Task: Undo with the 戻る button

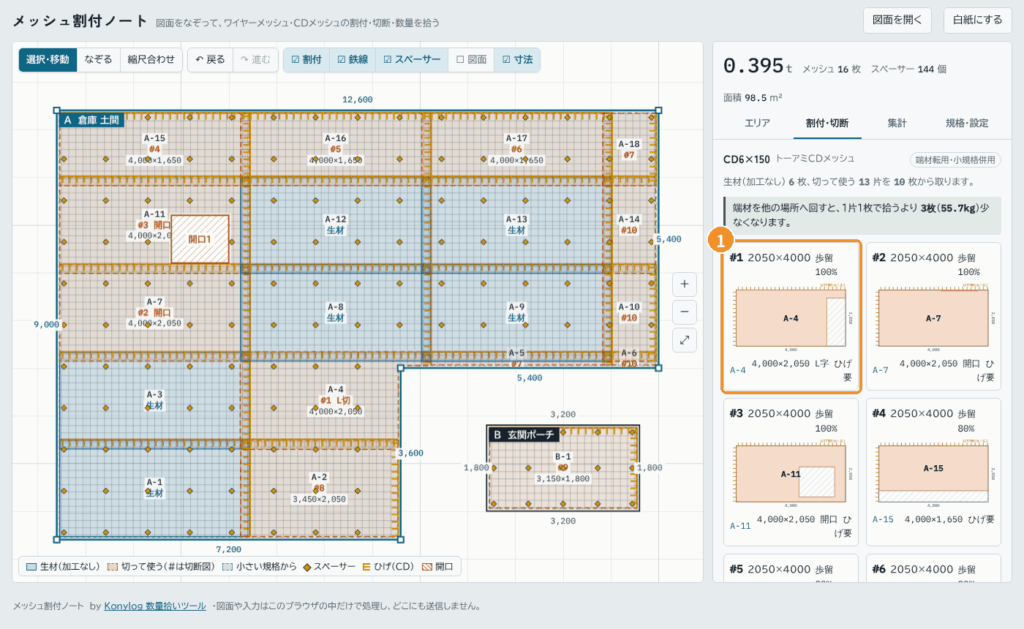Action: click(x=210, y=59)
